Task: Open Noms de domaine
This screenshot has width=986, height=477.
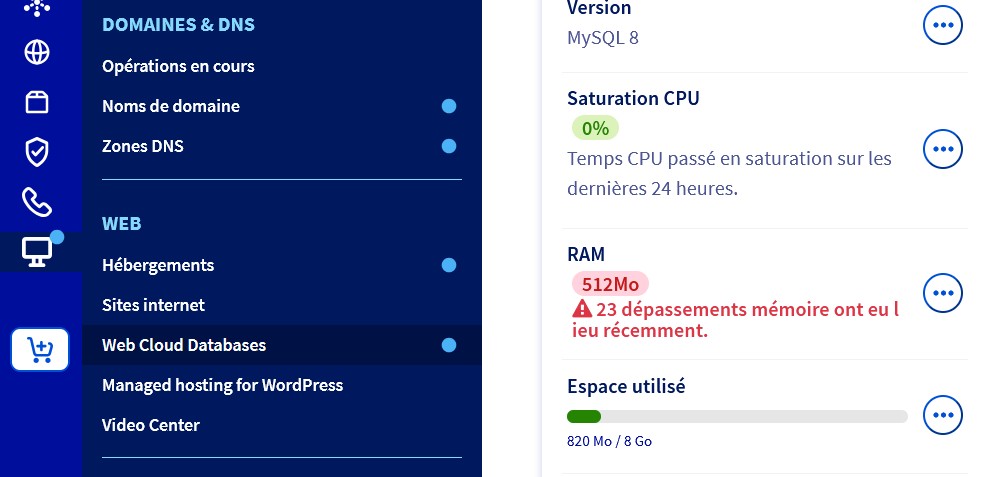Action: [x=170, y=106]
